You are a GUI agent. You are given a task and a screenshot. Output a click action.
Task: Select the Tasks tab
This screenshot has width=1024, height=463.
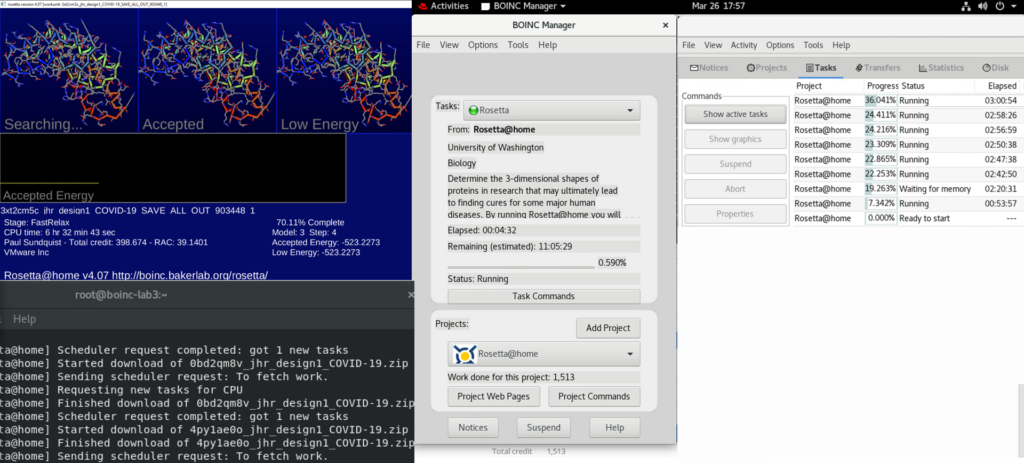821,68
